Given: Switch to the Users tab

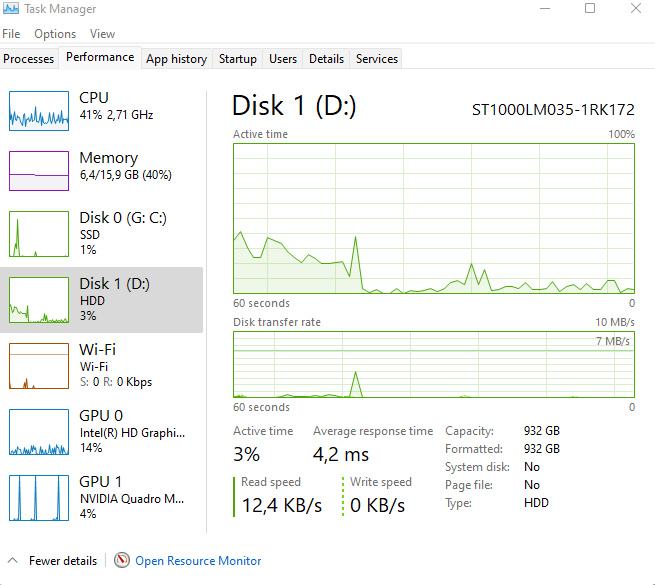Looking at the screenshot, I should [283, 59].
